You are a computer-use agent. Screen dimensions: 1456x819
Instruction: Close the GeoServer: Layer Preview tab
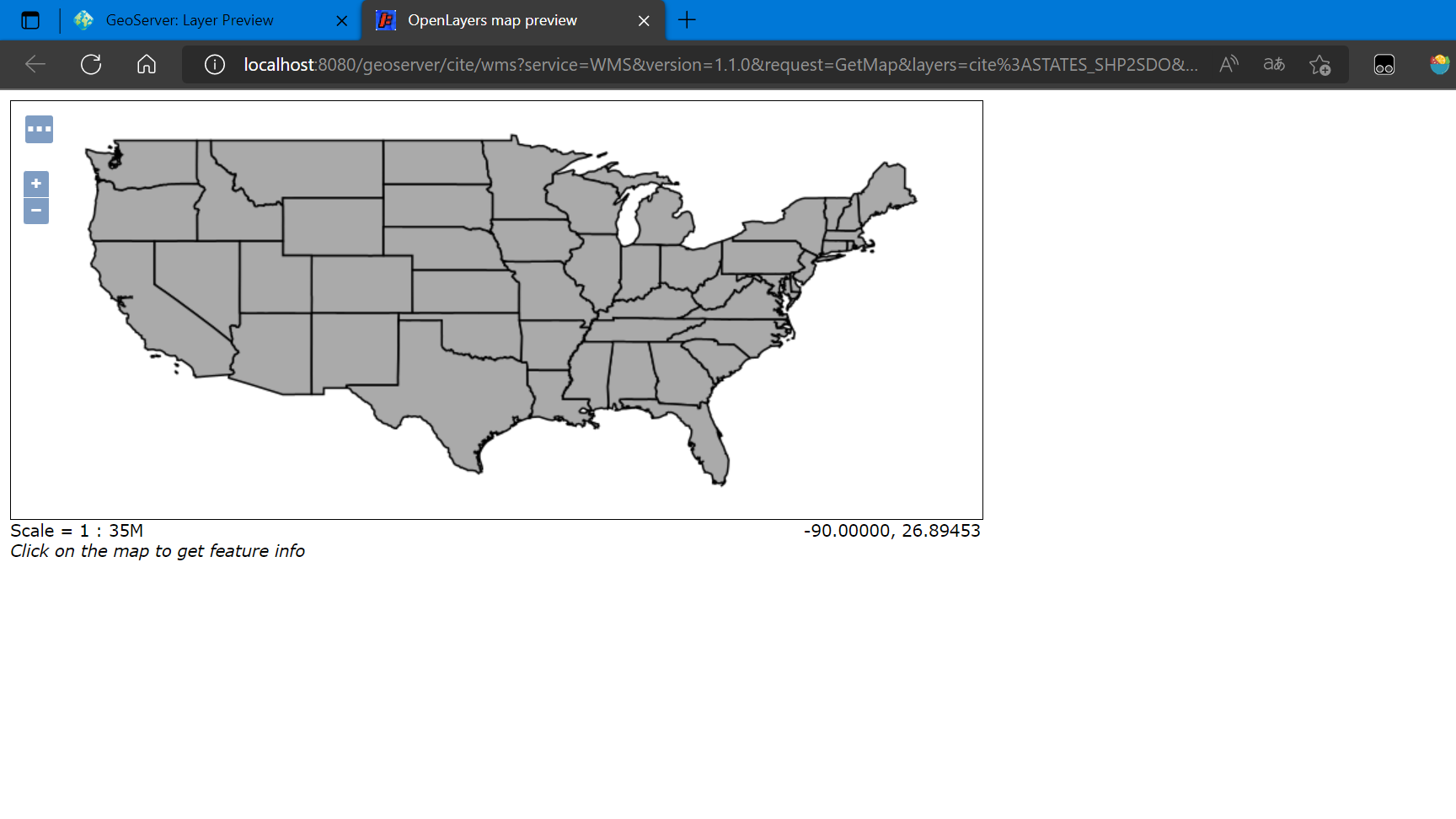[342, 20]
